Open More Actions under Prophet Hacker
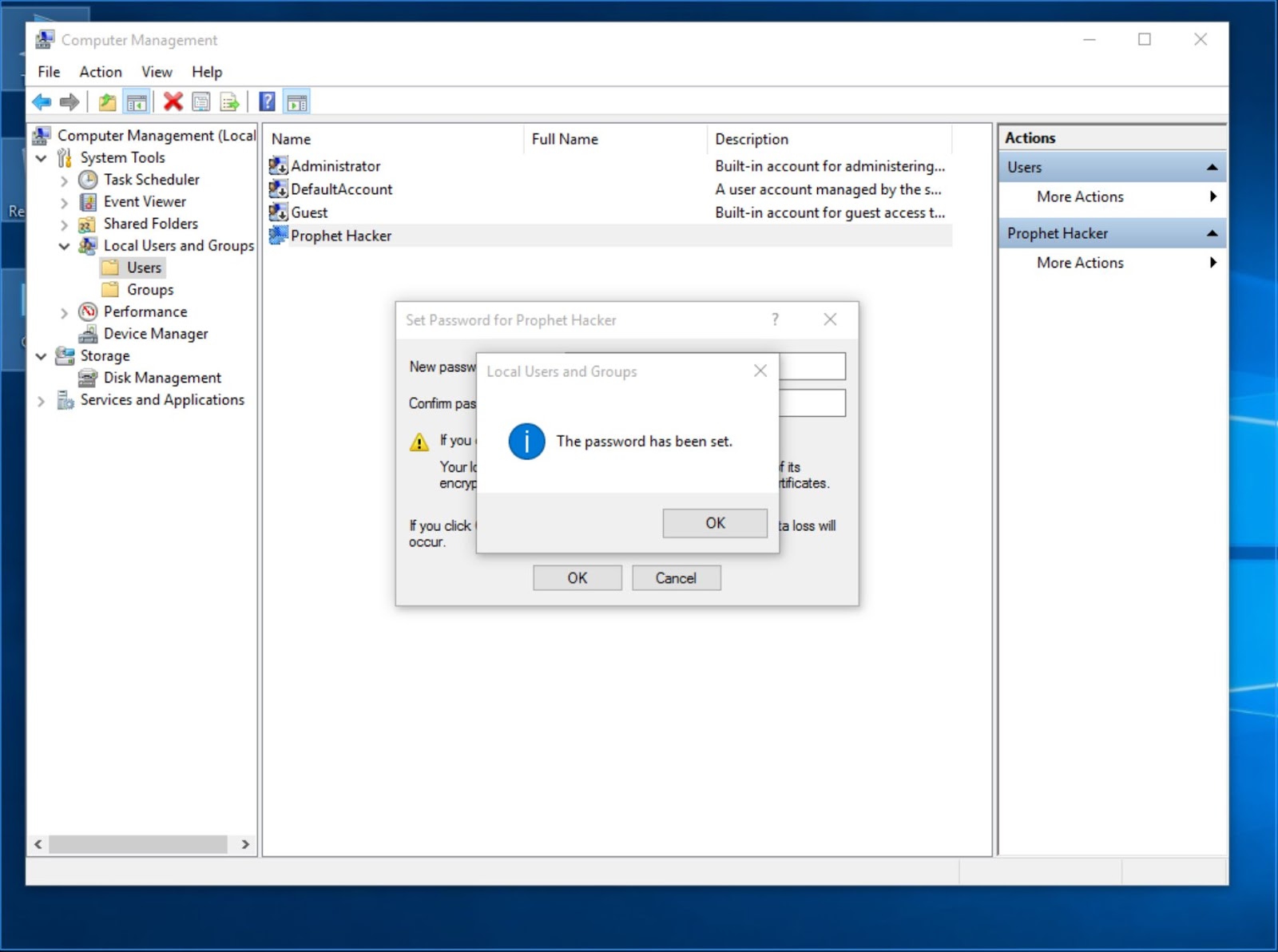The width and height of the screenshot is (1278, 952). [1079, 263]
